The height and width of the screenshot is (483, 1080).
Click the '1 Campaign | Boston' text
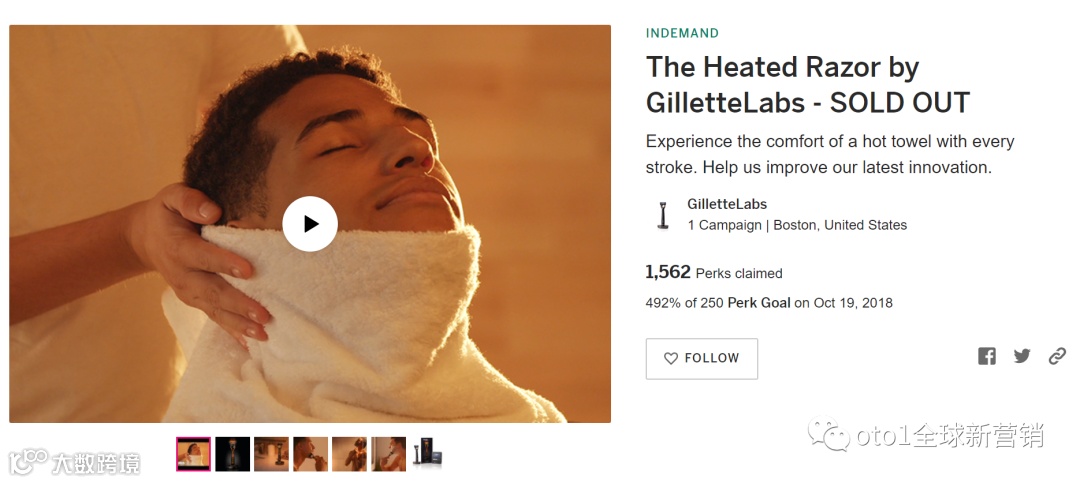click(797, 225)
